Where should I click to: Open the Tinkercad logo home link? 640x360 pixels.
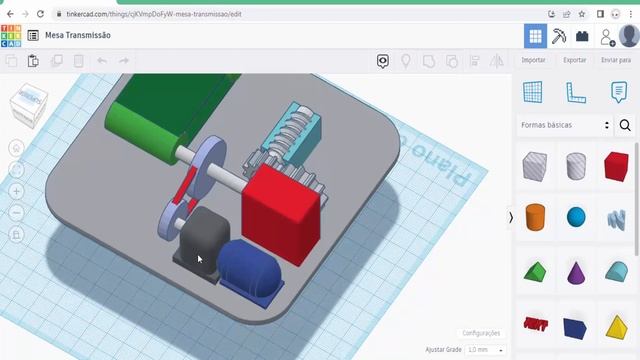click(11, 36)
